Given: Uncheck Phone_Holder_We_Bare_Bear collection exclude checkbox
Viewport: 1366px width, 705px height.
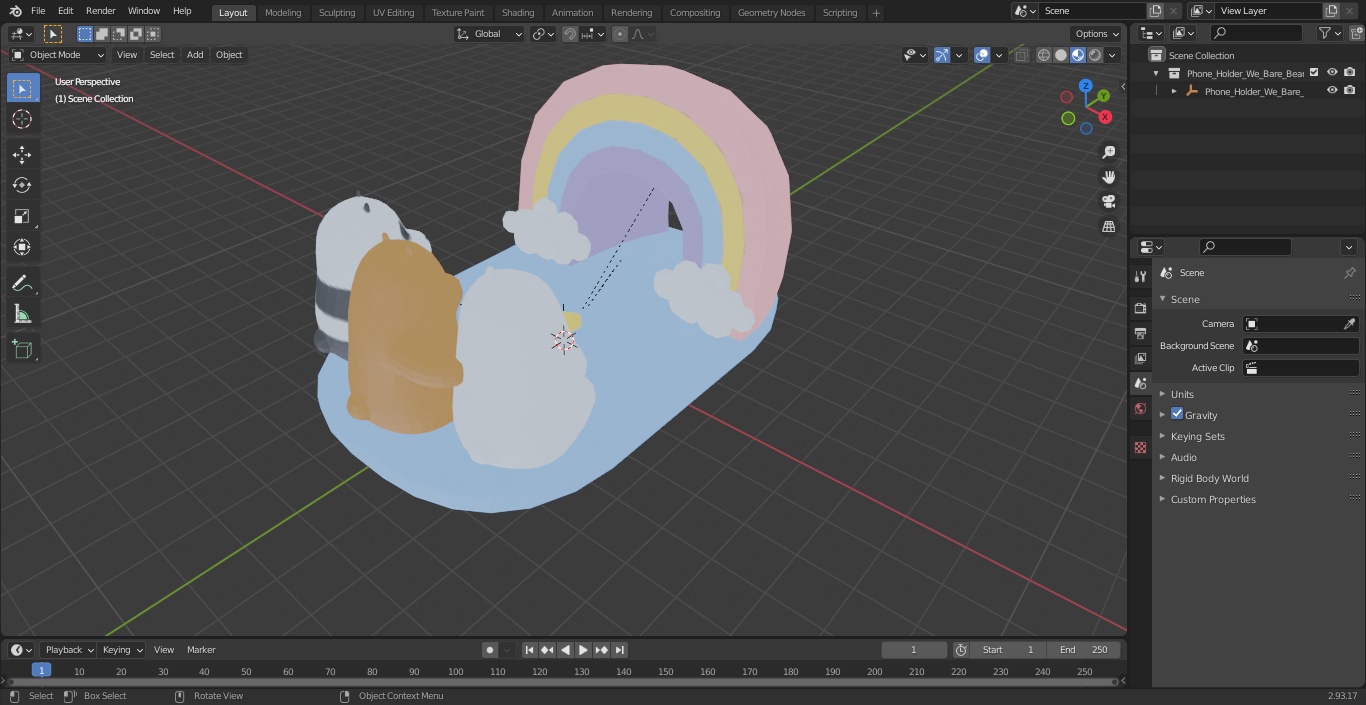Looking at the screenshot, I should 1314,72.
